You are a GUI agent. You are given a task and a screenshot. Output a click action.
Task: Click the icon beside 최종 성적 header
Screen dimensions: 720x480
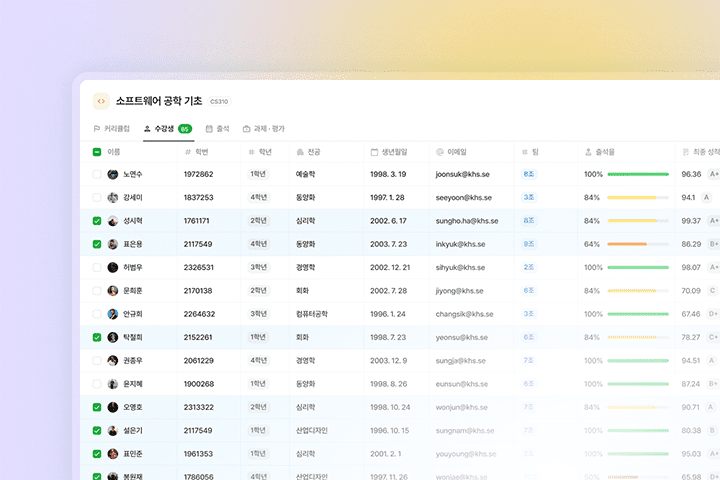[x=686, y=152]
